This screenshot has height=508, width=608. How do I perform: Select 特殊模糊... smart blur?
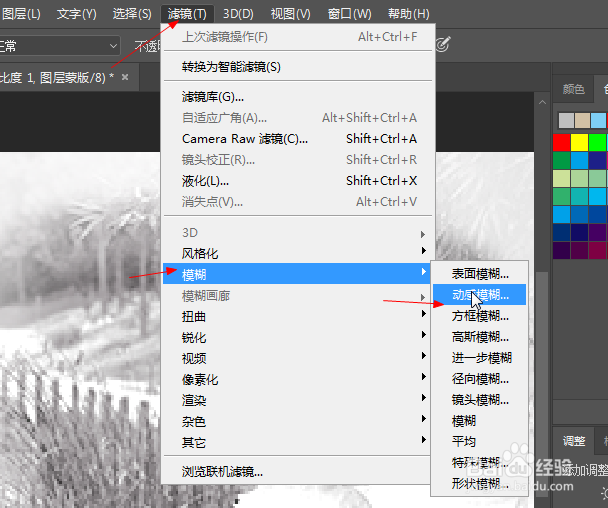pos(480,463)
